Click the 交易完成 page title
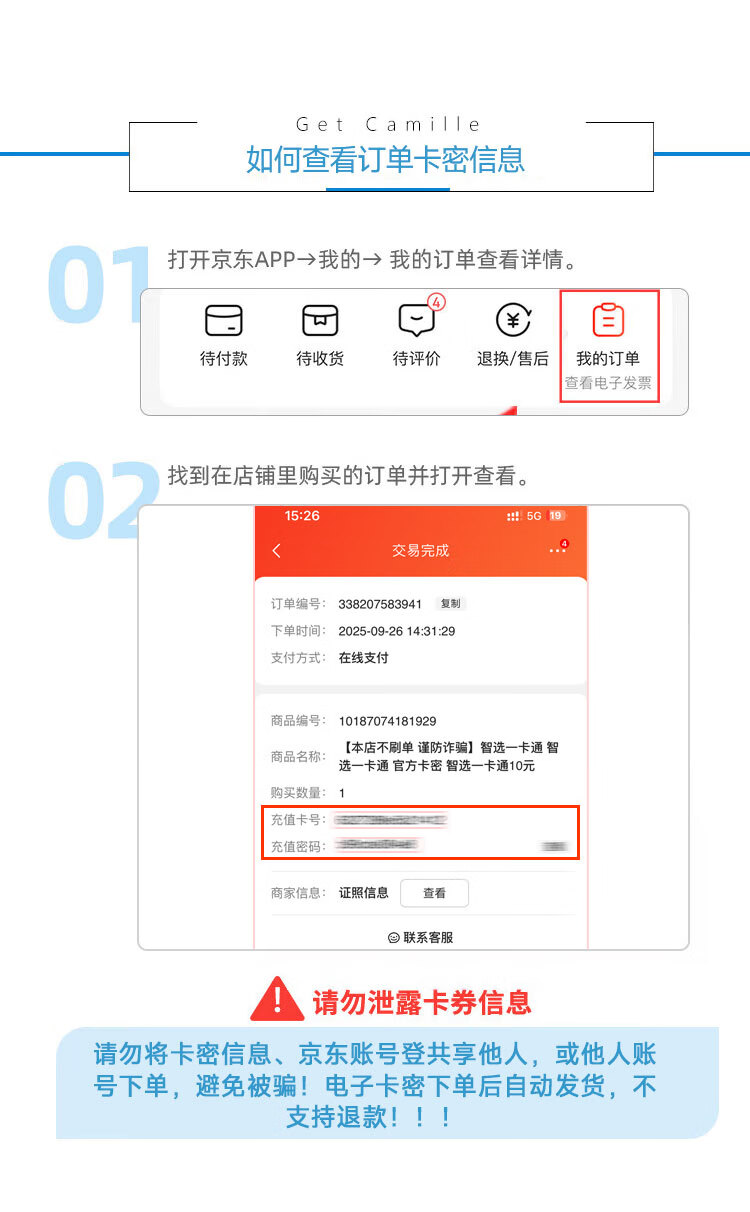This screenshot has width=750, height=1212. pyautogui.click(x=421, y=551)
